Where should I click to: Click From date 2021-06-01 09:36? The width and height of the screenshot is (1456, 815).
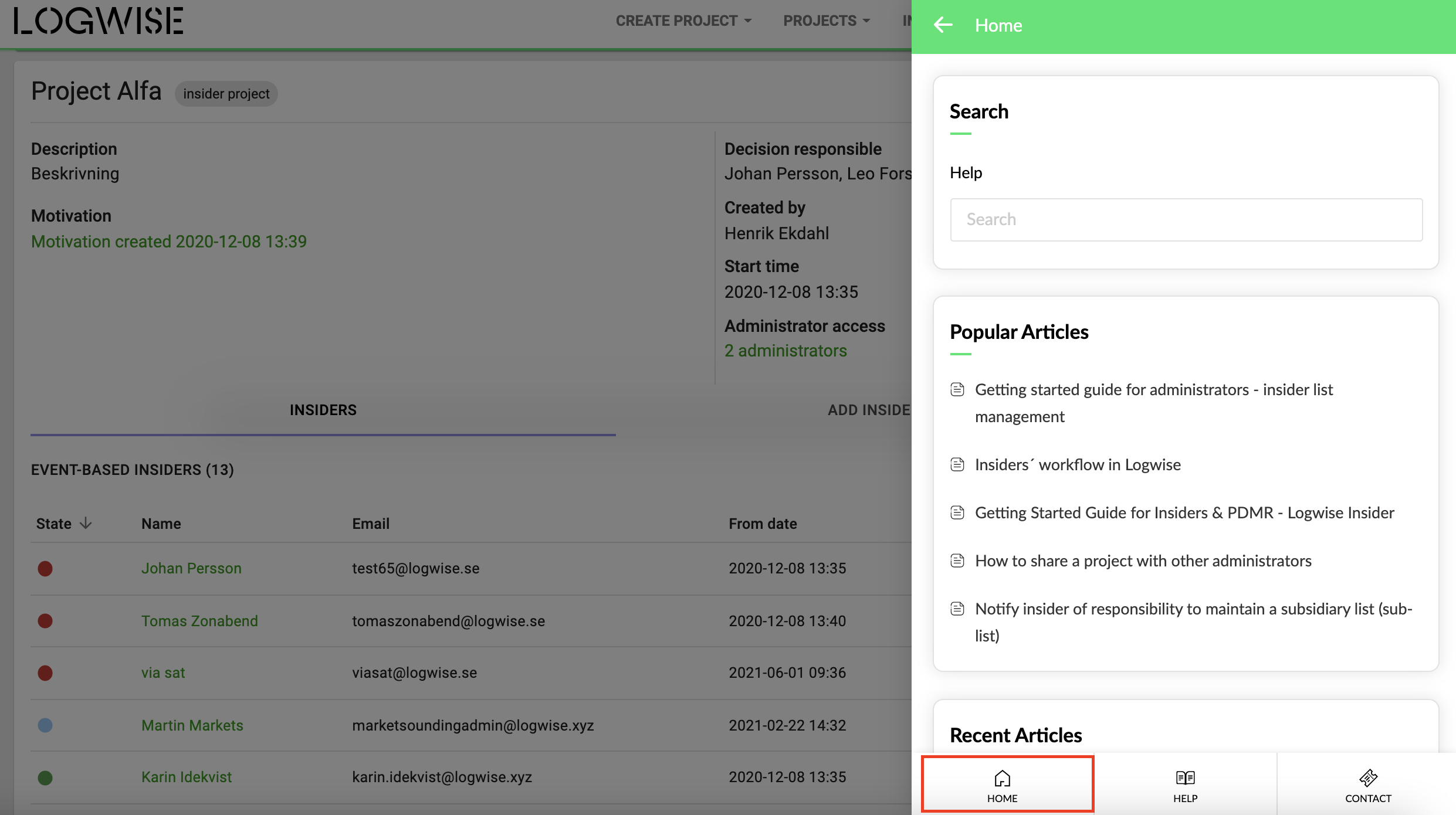pos(787,673)
